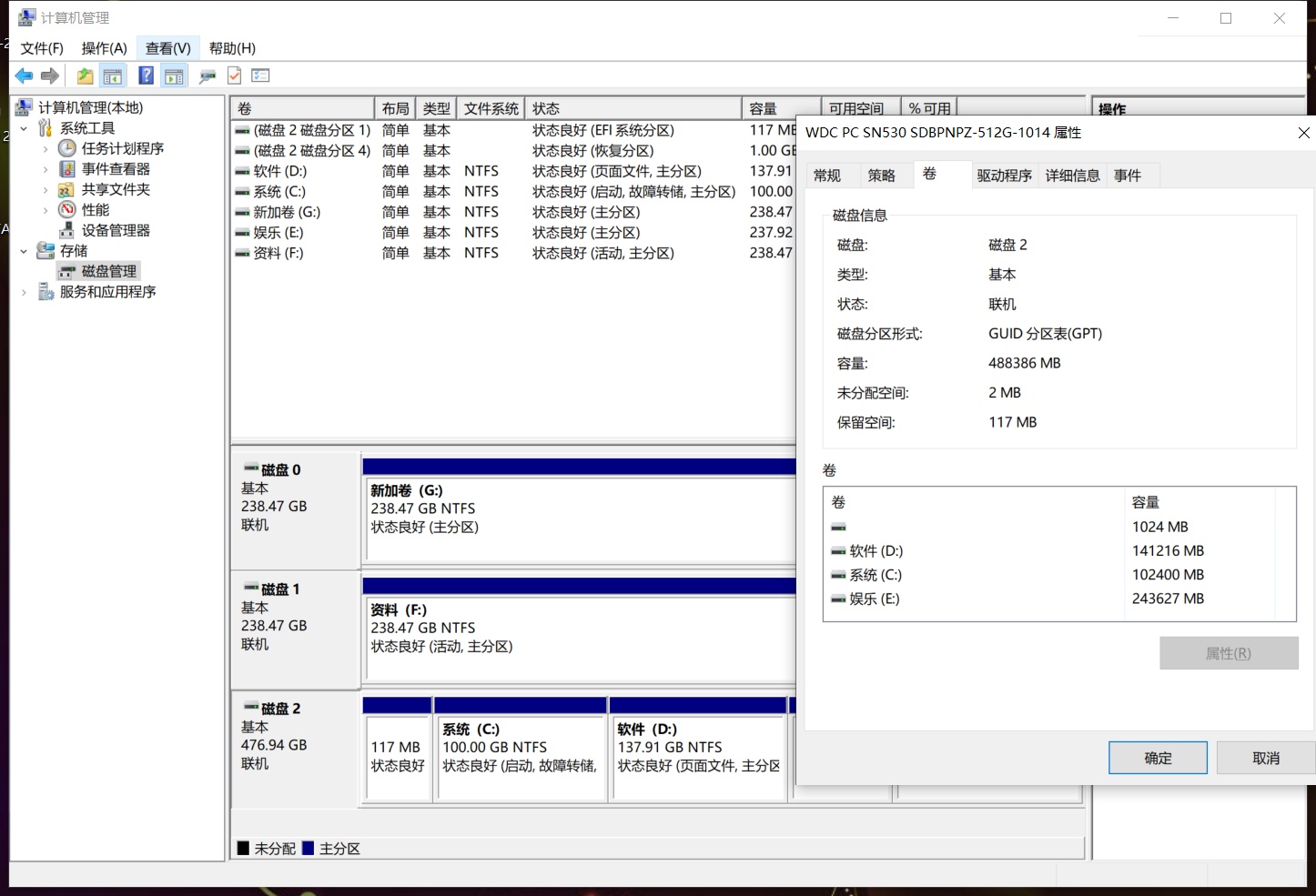The width and height of the screenshot is (1316, 896).
Task: Switch to the 详细信息 tab
Action: [1072, 176]
